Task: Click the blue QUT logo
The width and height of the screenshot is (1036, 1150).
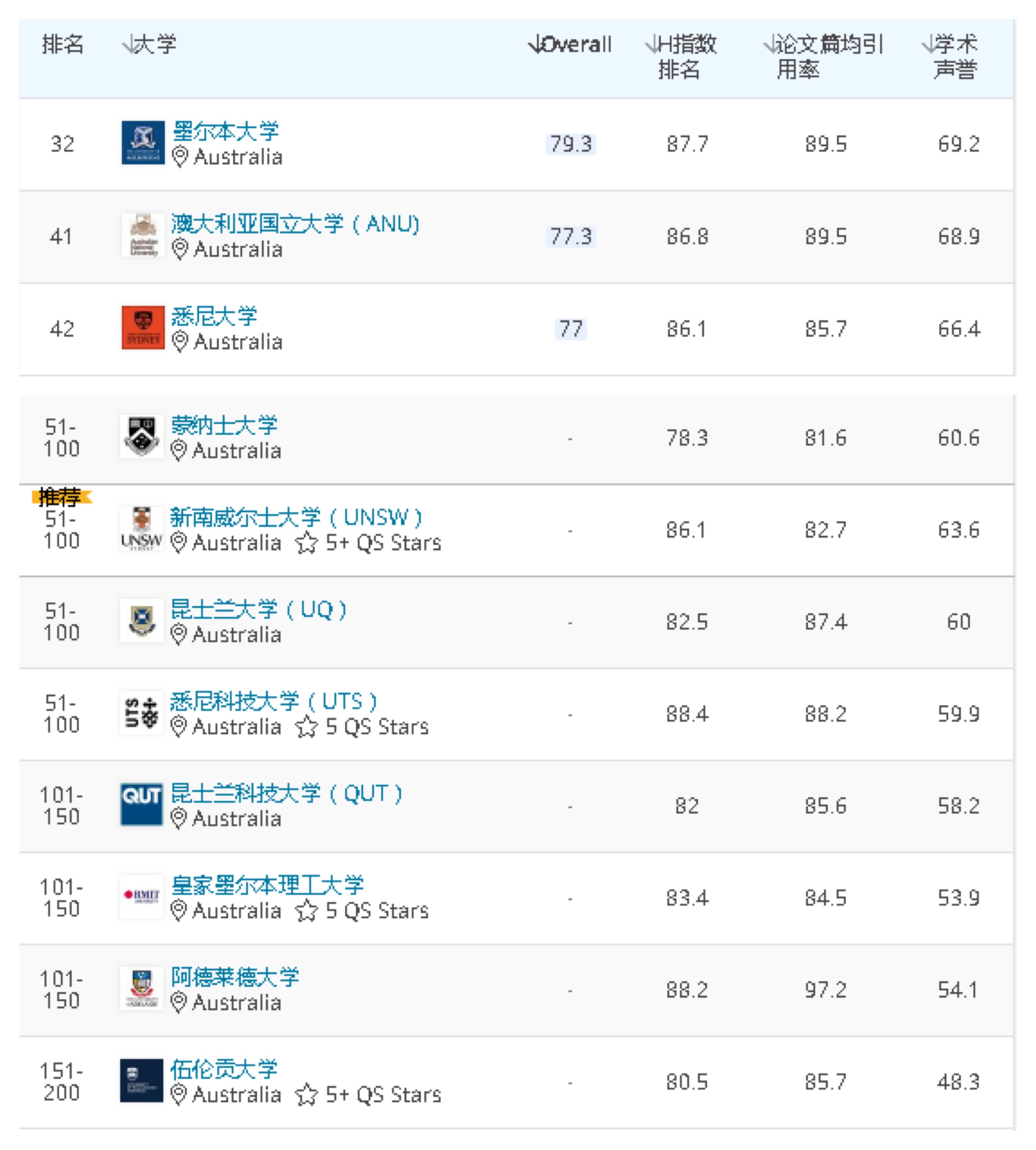Action: (x=142, y=804)
